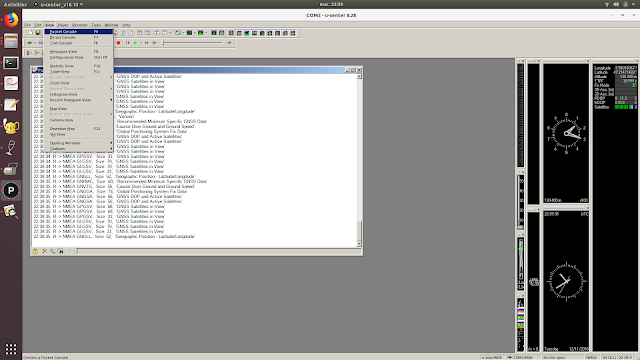Click the player position slider
The image size is (640, 360).
point(192,43)
